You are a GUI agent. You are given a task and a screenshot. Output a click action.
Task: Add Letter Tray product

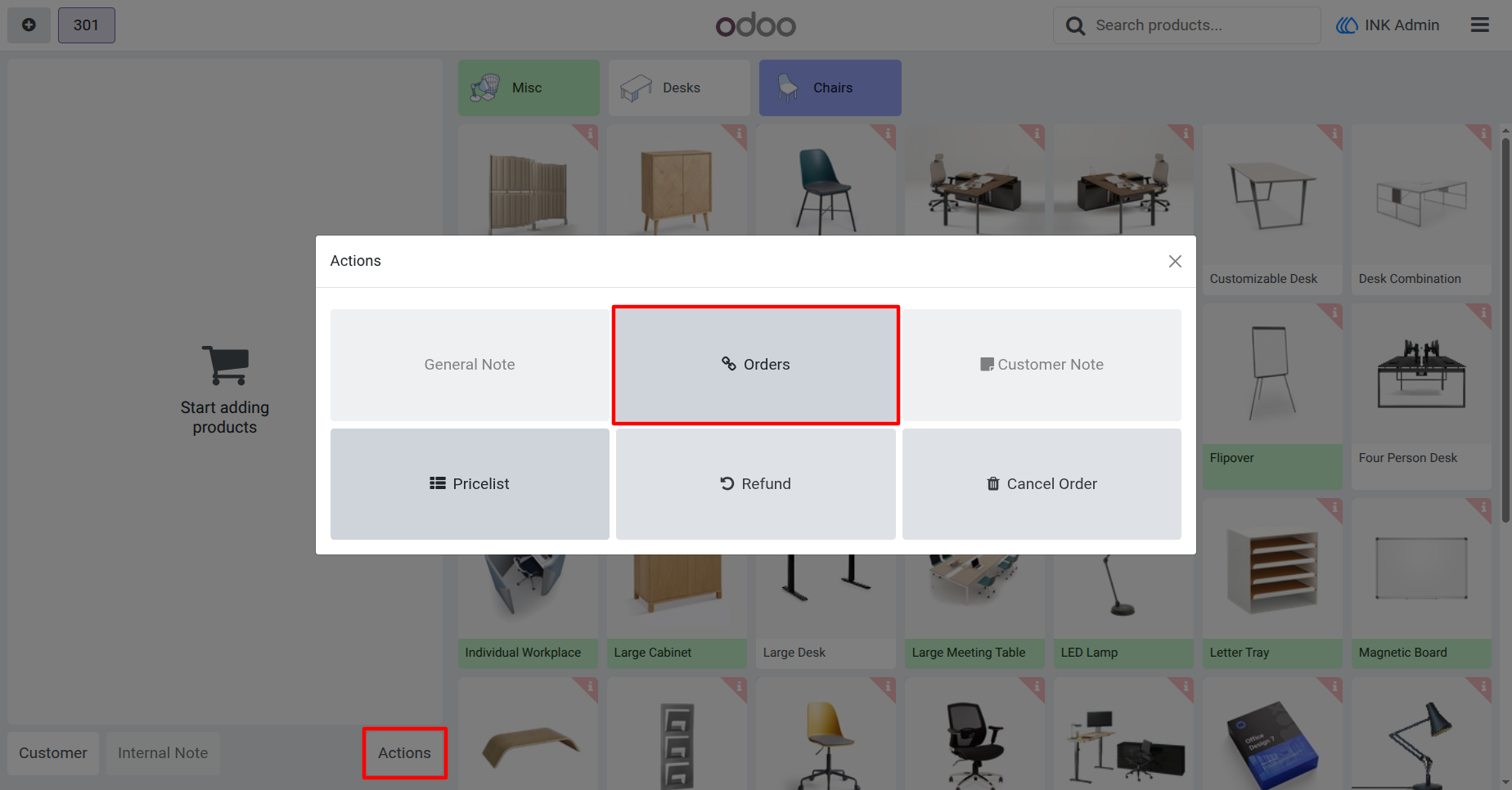[x=1272, y=584]
